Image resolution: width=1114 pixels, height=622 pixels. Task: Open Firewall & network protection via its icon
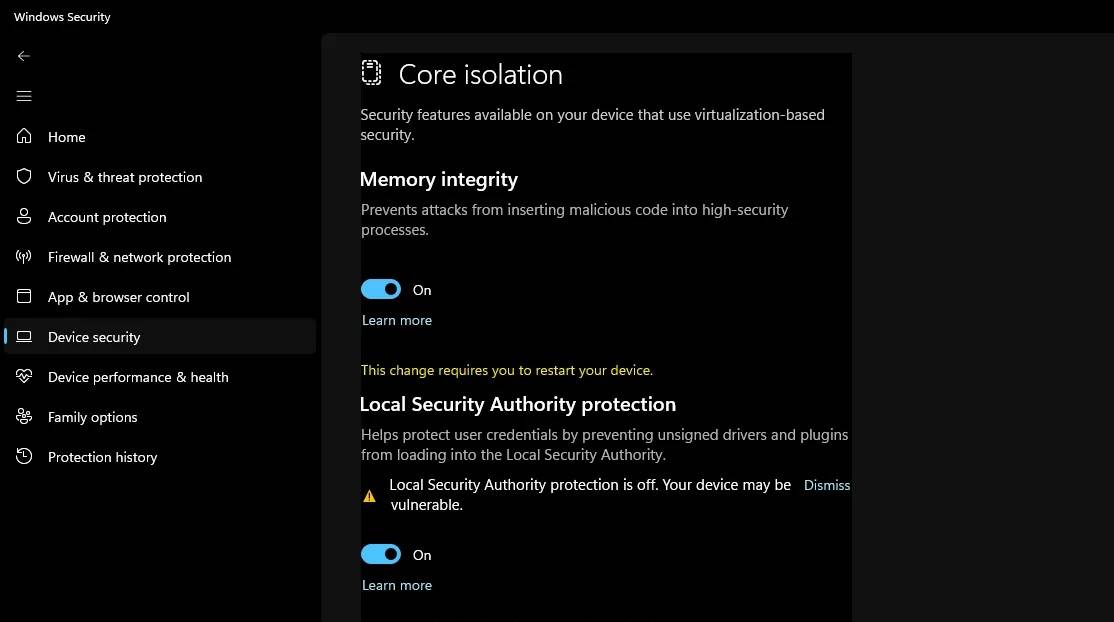pyautogui.click(x=23, y=256)
